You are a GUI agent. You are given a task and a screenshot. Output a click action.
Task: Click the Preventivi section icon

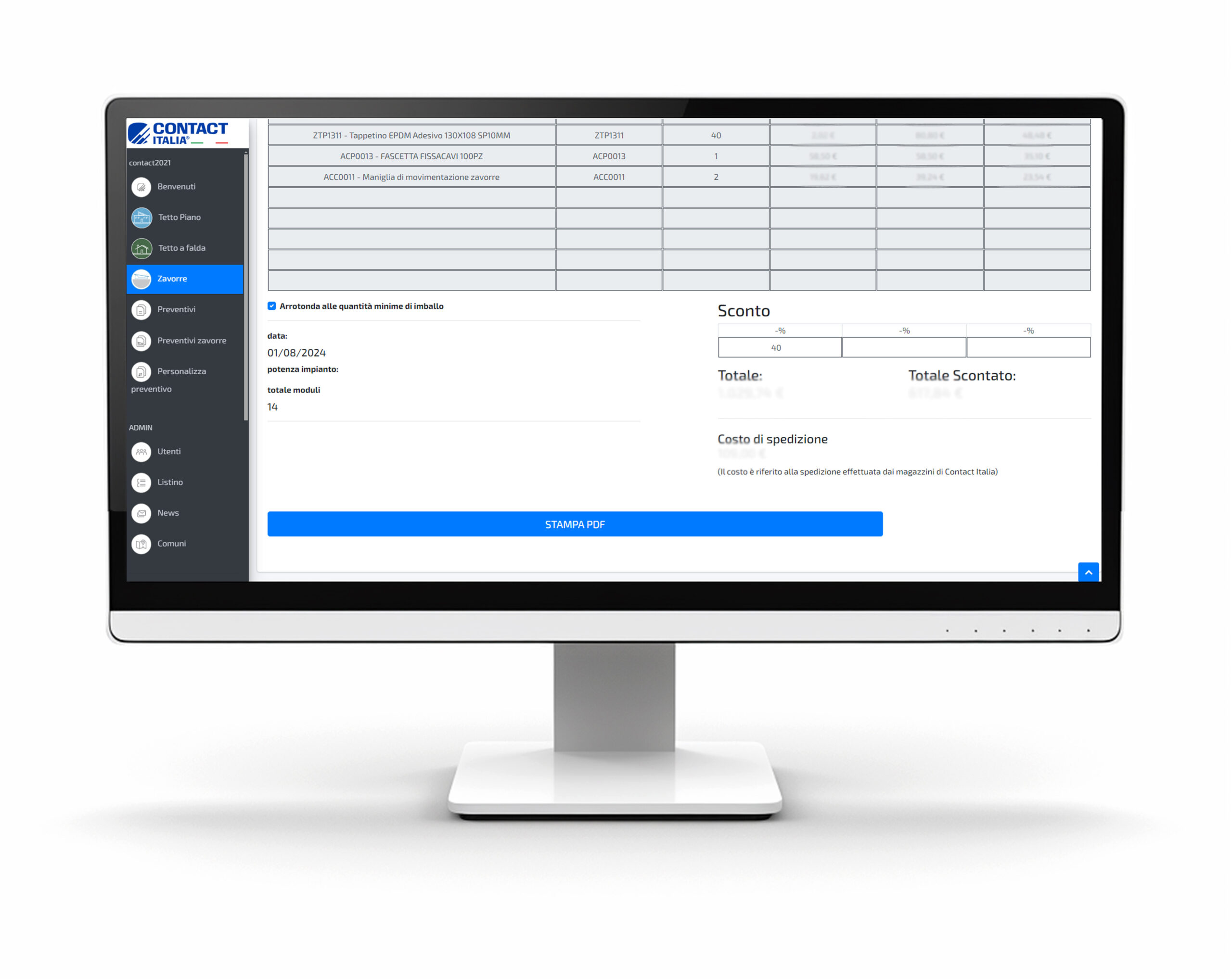tap(142, 309)
